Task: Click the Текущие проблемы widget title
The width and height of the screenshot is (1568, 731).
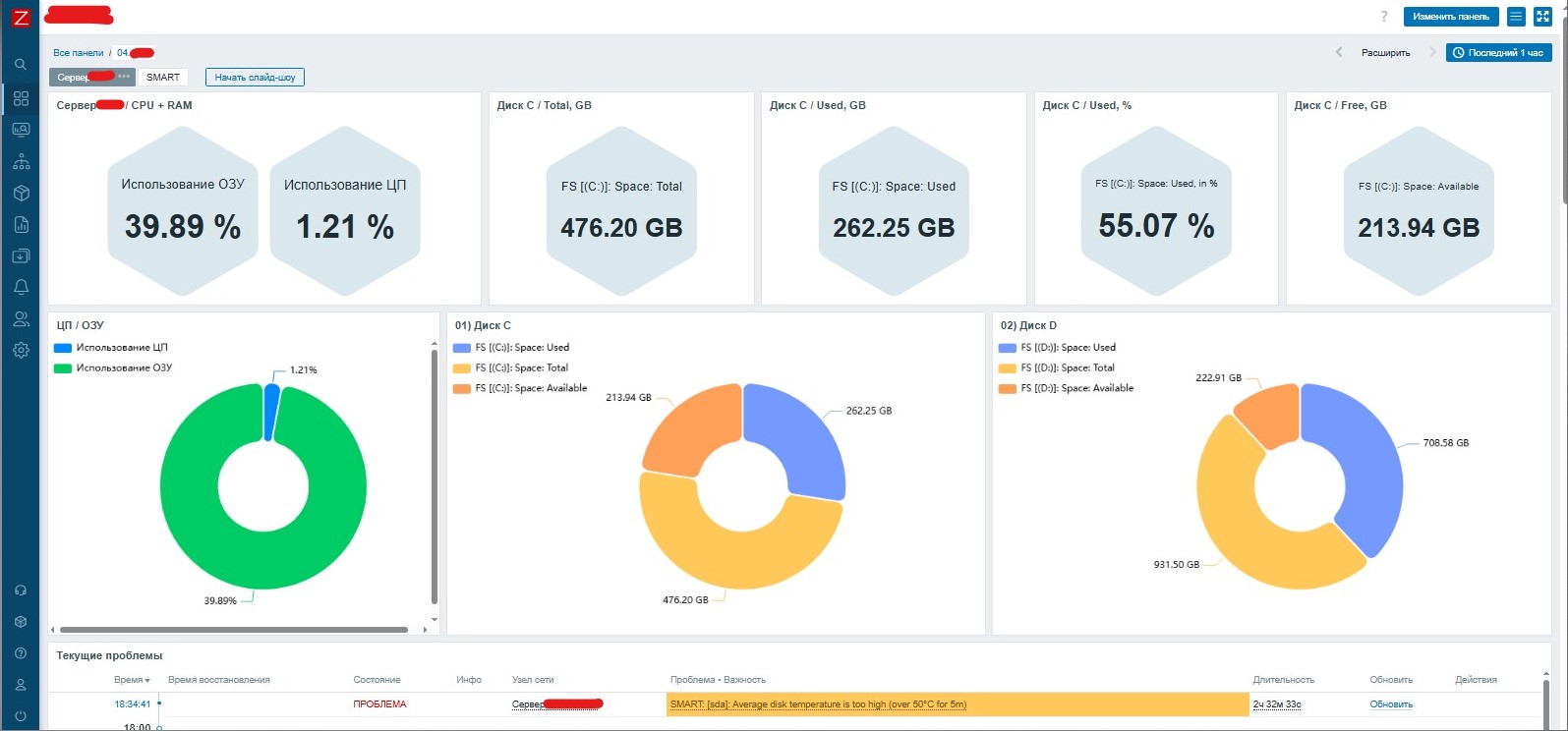Action: [109, 655]
